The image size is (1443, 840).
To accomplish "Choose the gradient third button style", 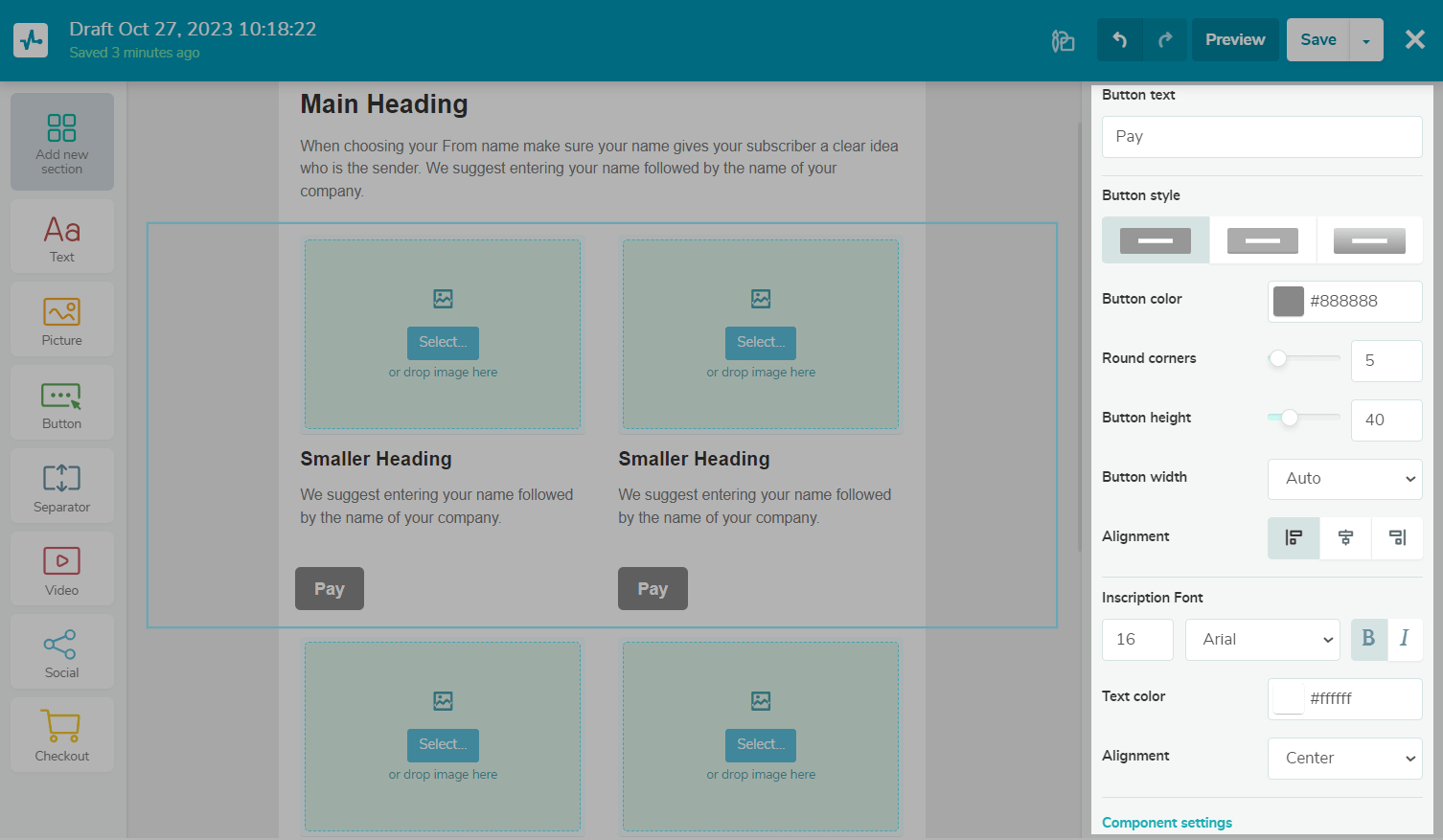I will [x=1368, y=240].
